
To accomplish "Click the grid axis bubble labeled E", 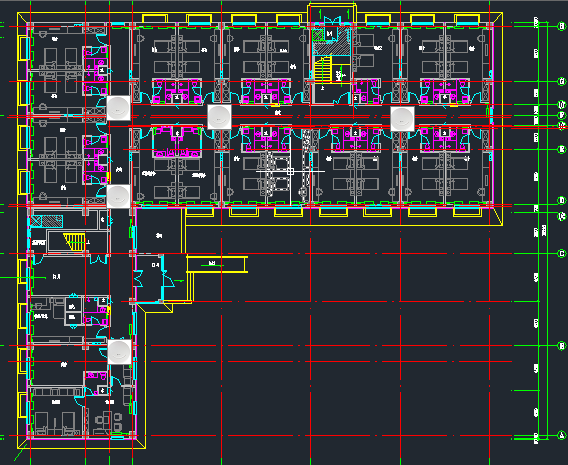I will pos(562,149).
